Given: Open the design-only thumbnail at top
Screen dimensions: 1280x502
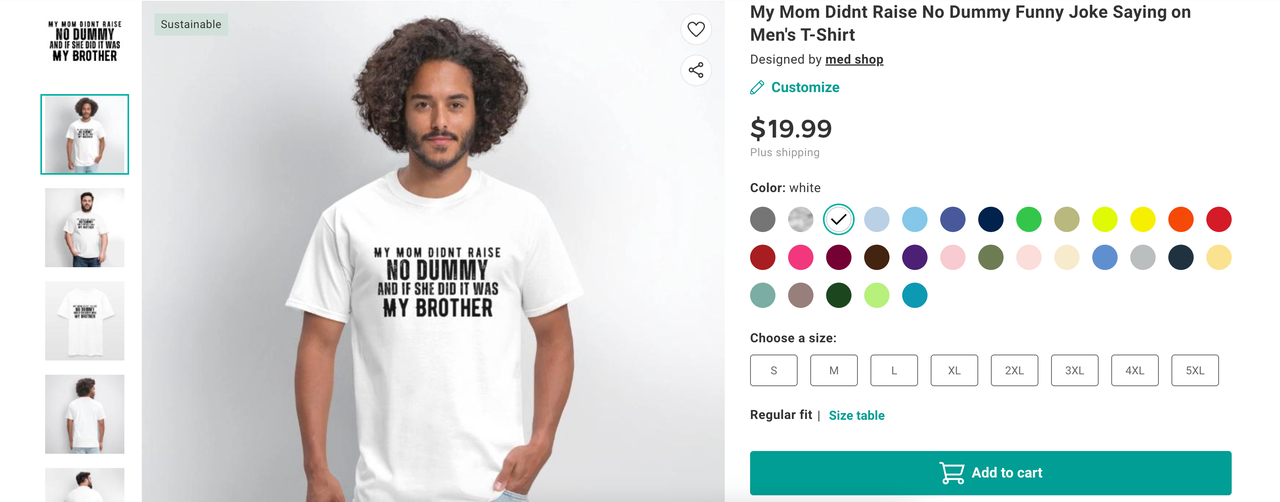Looking at the screenshot, I should pos(85,41).
